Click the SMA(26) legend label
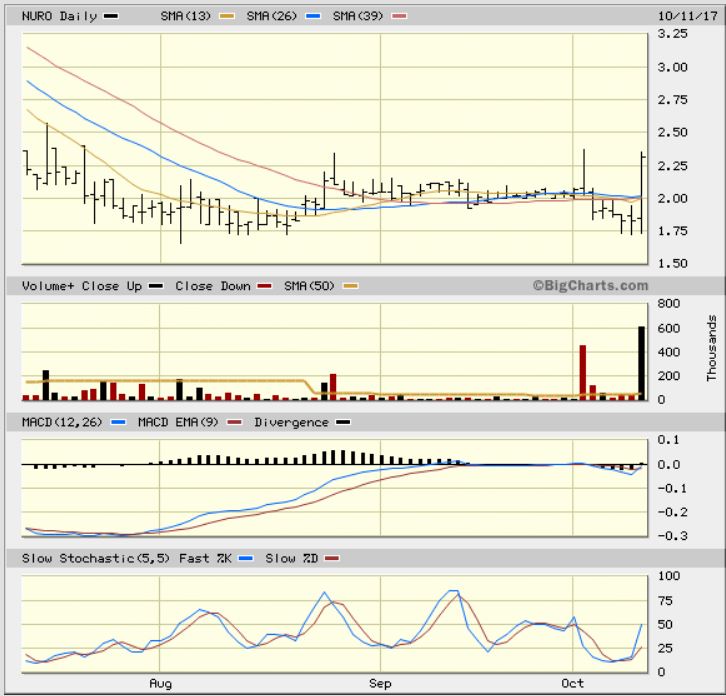Image resolution: width=726 pixels, height=696 pixels. pyautogui.click(x=271, y=16)
